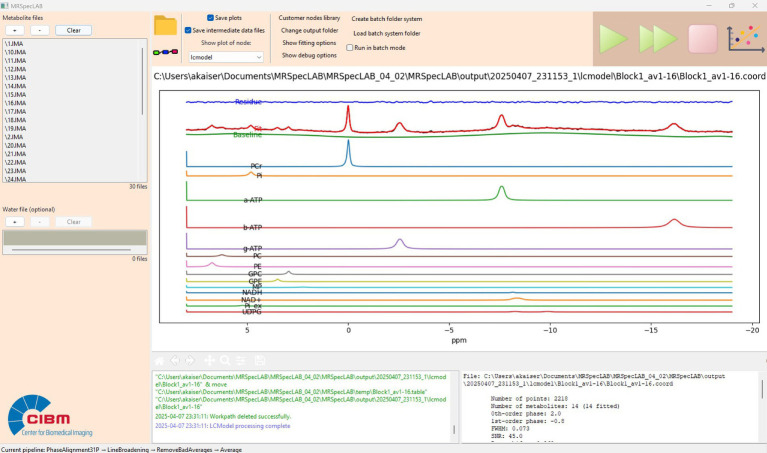Click the double-arrow fast run button
The height and width of the screenshot is (453, 767).
(658, 39)
